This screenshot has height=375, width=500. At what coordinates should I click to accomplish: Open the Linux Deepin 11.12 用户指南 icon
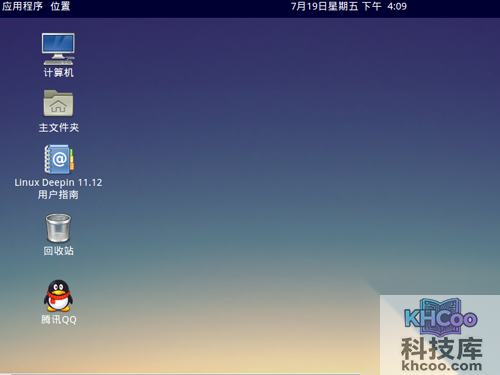[x=59, y=159]
